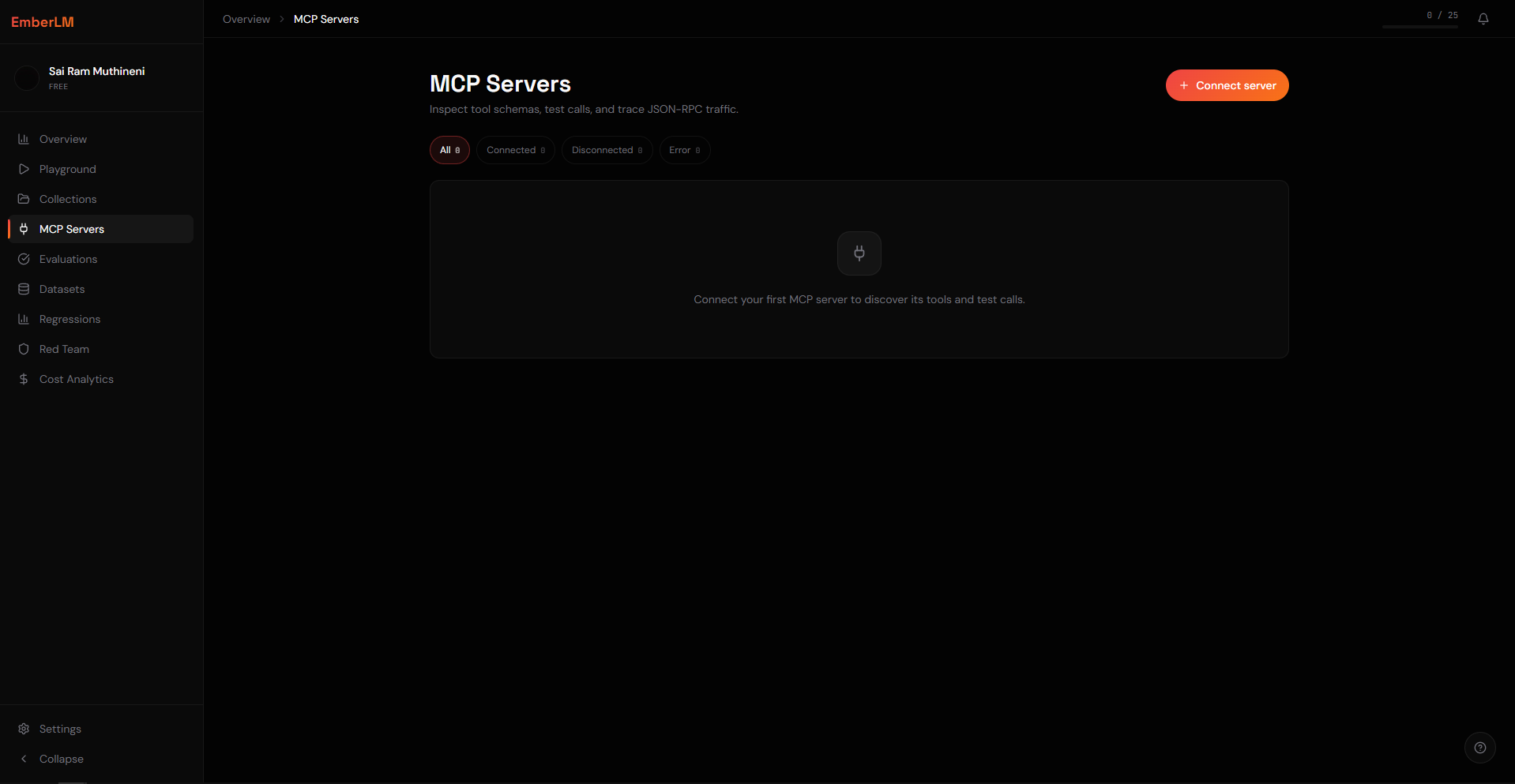Click the Evaluations check-circle icon
This screenshot has height=784, width=1515.
[24, 259]
